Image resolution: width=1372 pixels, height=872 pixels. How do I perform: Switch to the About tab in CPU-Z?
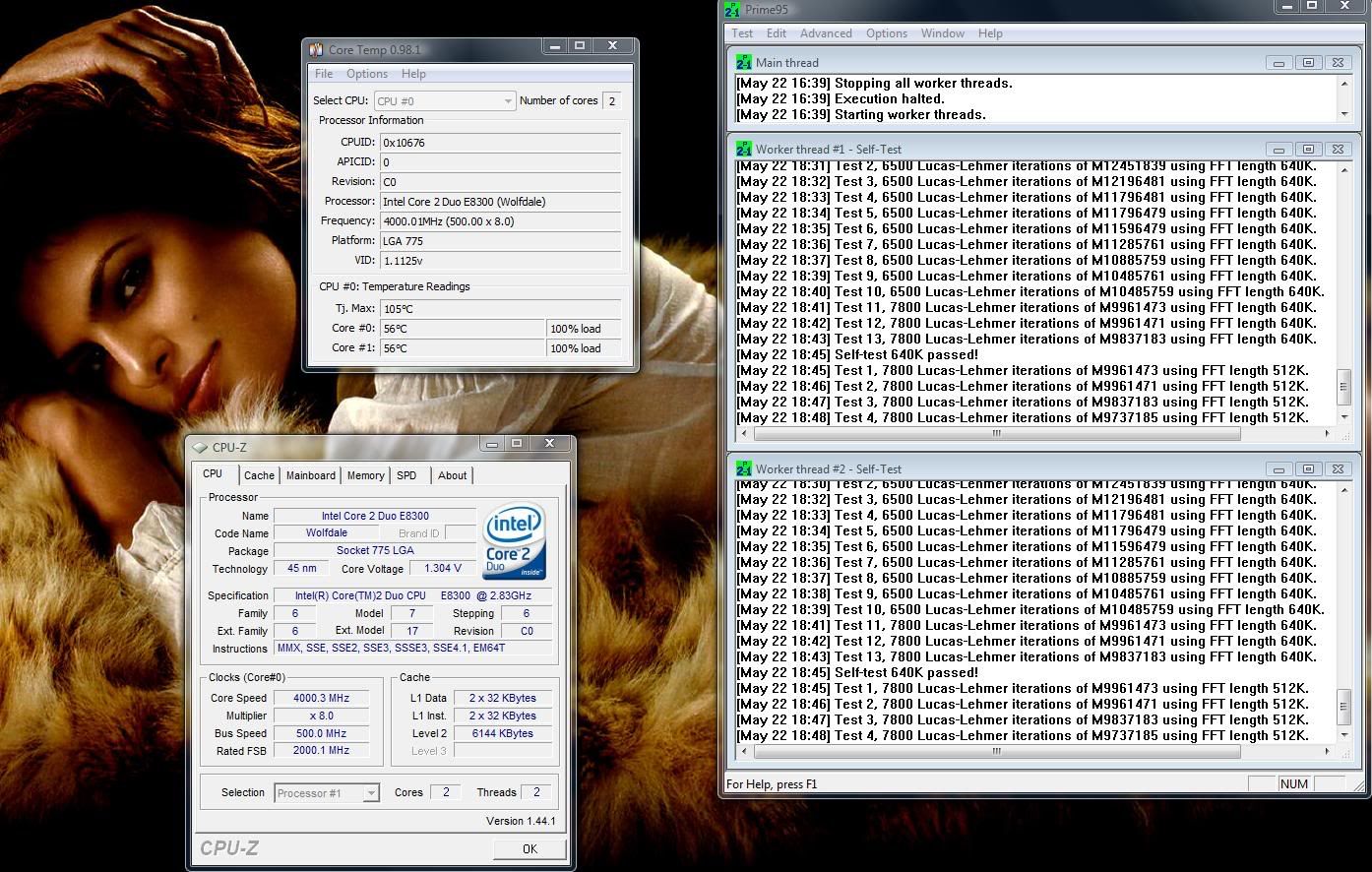click(453, 475)
